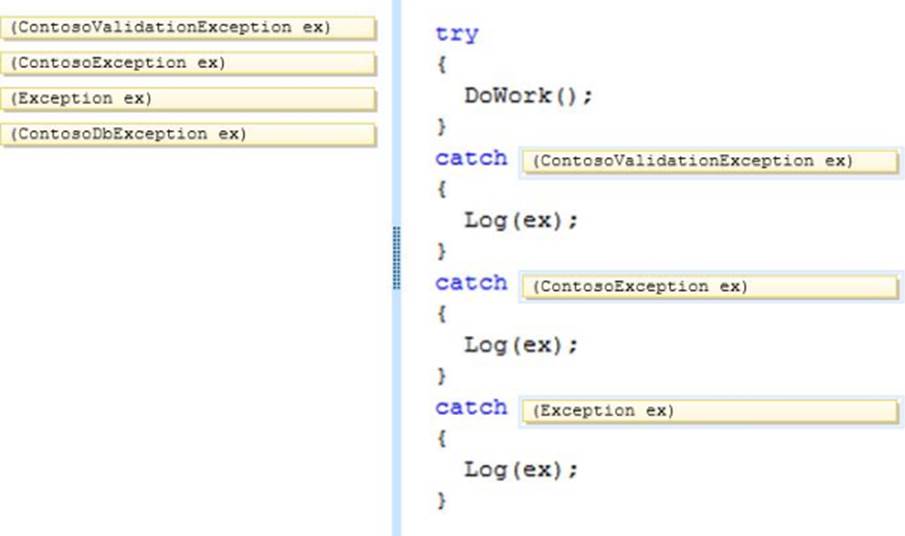Select ContosoValidationException ex option in left list
The image size is (905, 536).
[x=188, y=28]
